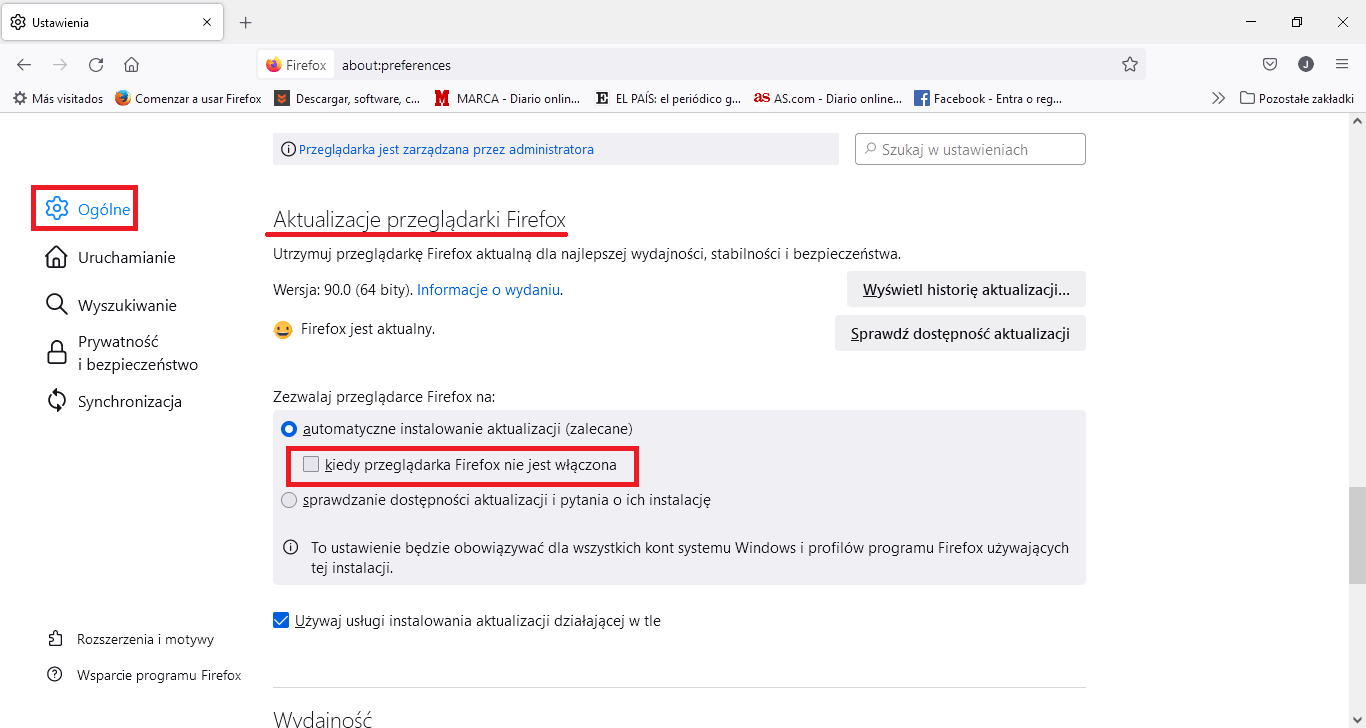This screenshot has width=1366, height=728.
Task: Open the Pozostałe zakładki bookmarks folder
Action: point(1297,98)
